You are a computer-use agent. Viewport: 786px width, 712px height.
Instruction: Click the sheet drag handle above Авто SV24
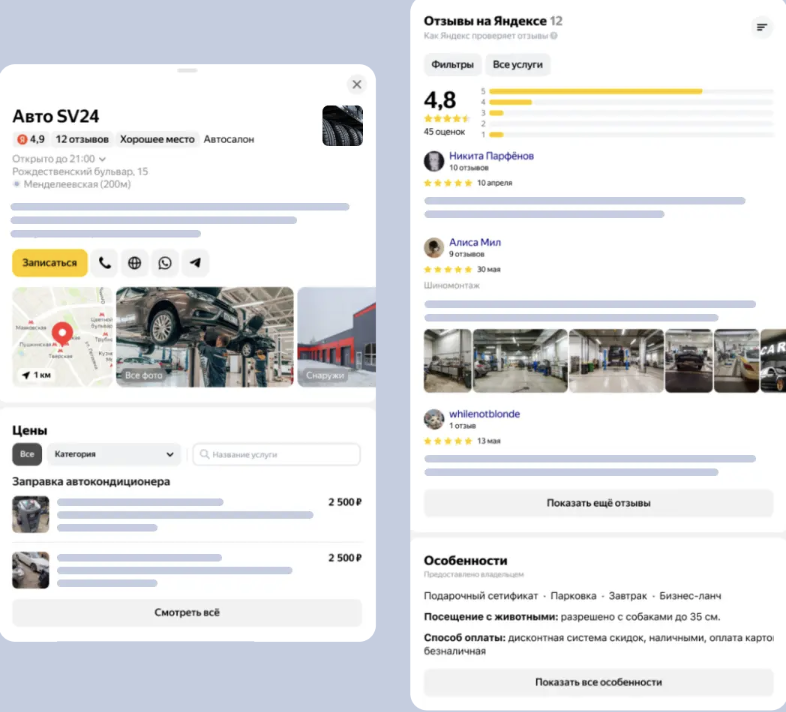coord(187,71)
